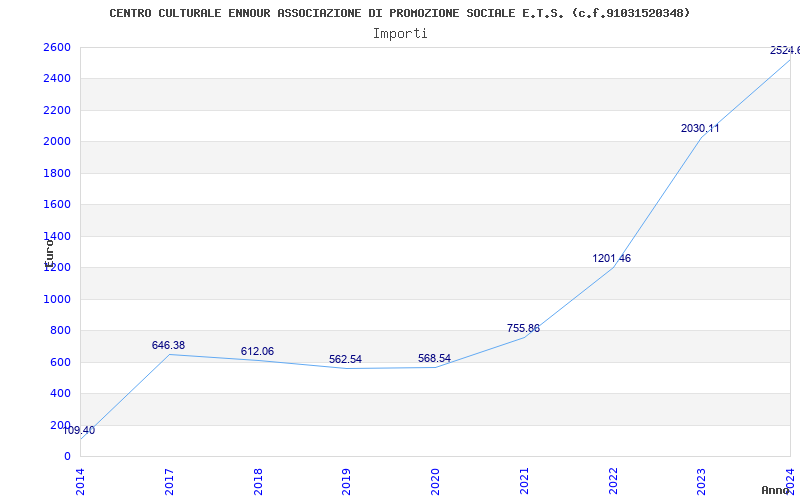
Task: Select the 109.40 starting value label
Action: pyautogui.click(x=79, y=431)
